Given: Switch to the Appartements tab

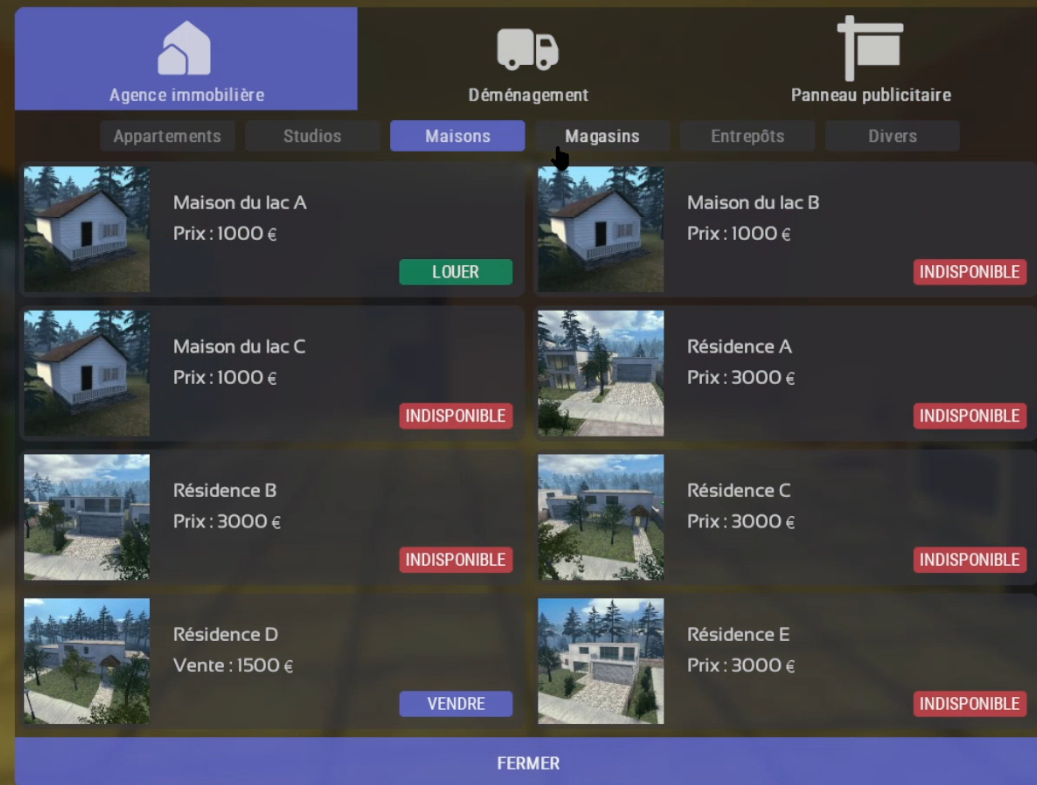Looking at the screenshot, I should tap(167, 136).
